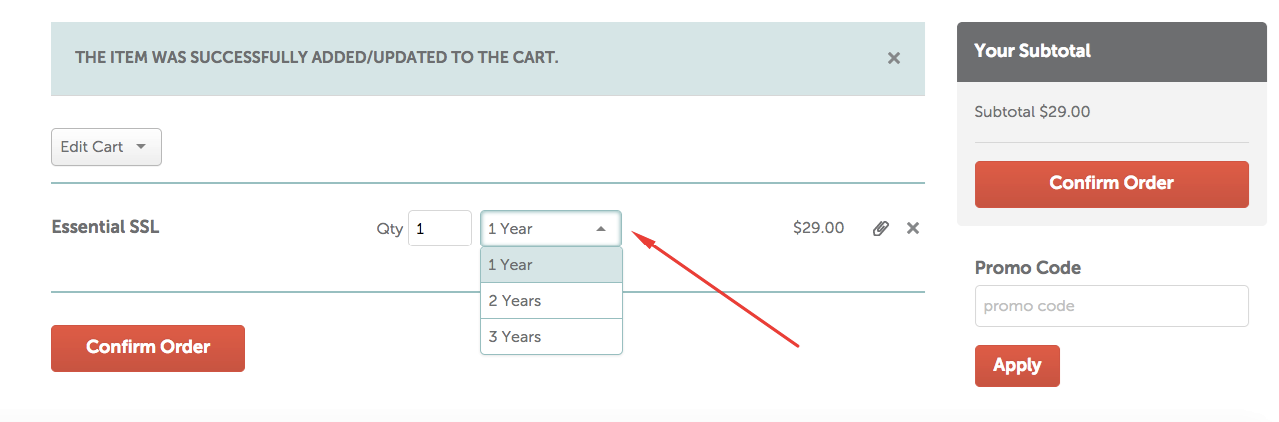Choose the 2 Years option
The width and height of the screenshot is (1279, 422).
(551, 301)
